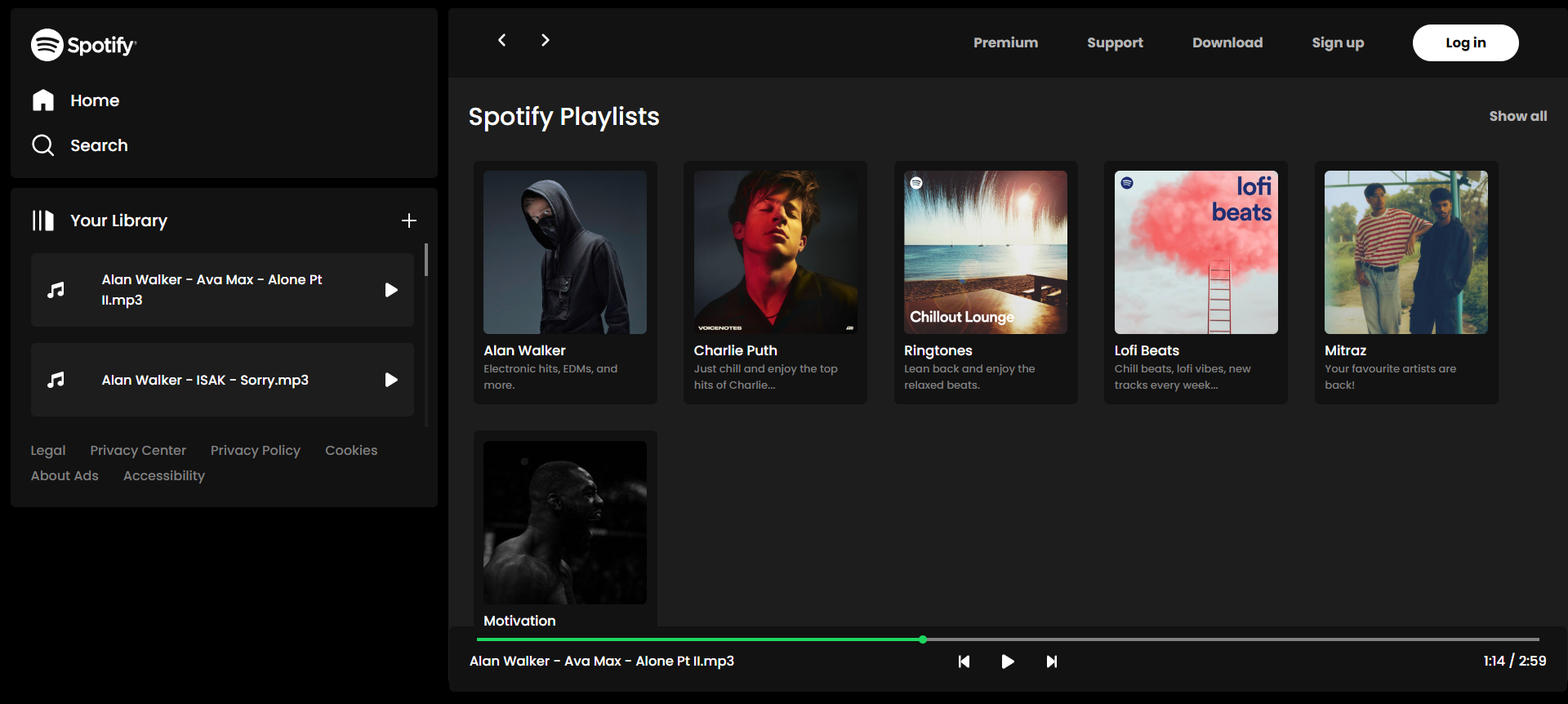Image resolution: width=1568 pixels, height=704 pixels.
Task: Click 'Lean back and enjoy the relaxed beats.' text
Action: 969,377
